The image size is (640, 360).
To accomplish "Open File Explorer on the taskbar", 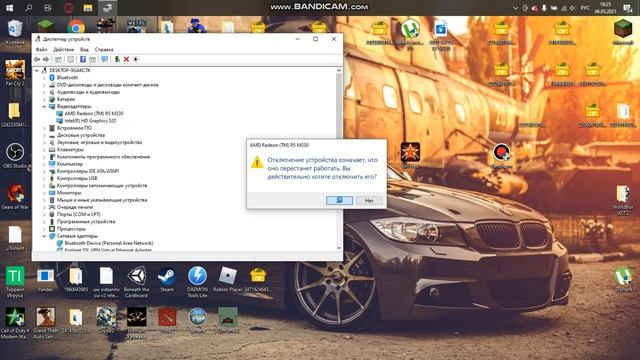I will point(87,8).
